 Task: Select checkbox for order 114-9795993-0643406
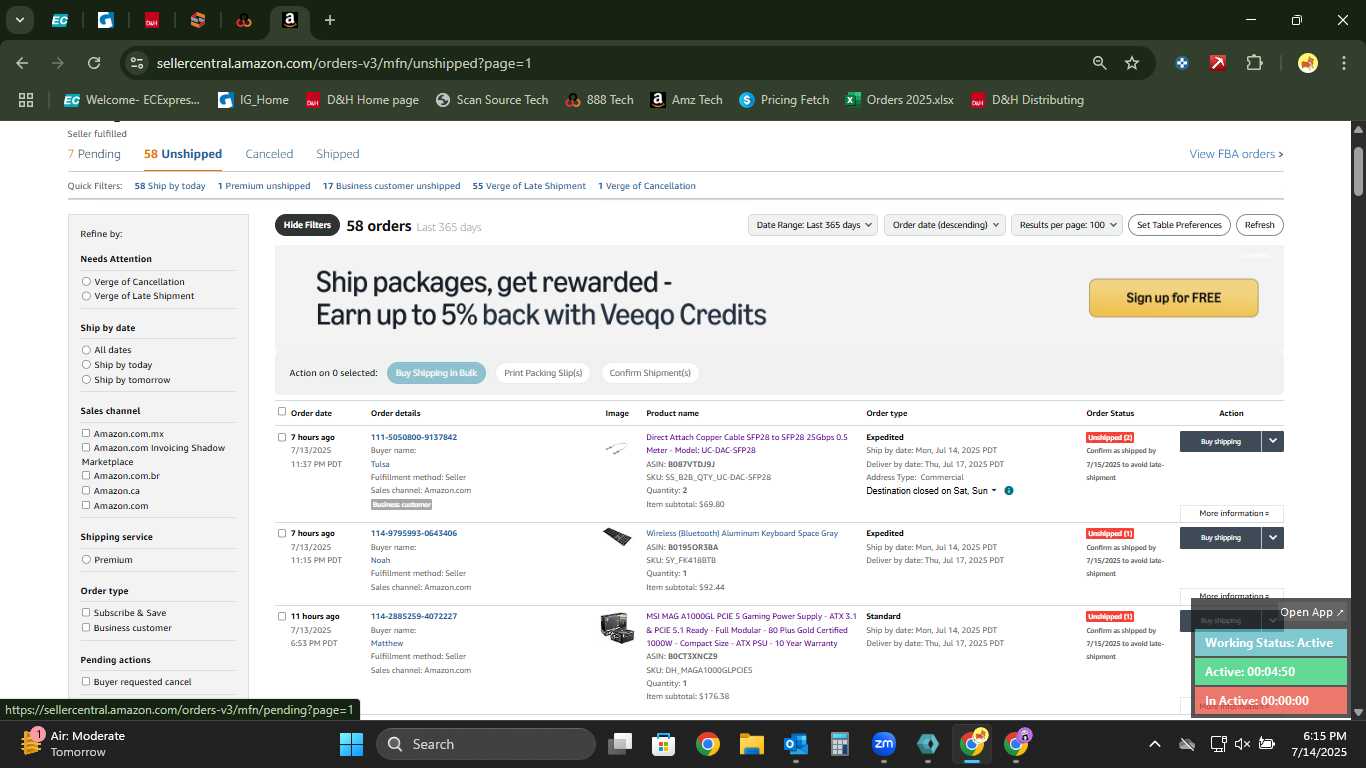(282, 533)
